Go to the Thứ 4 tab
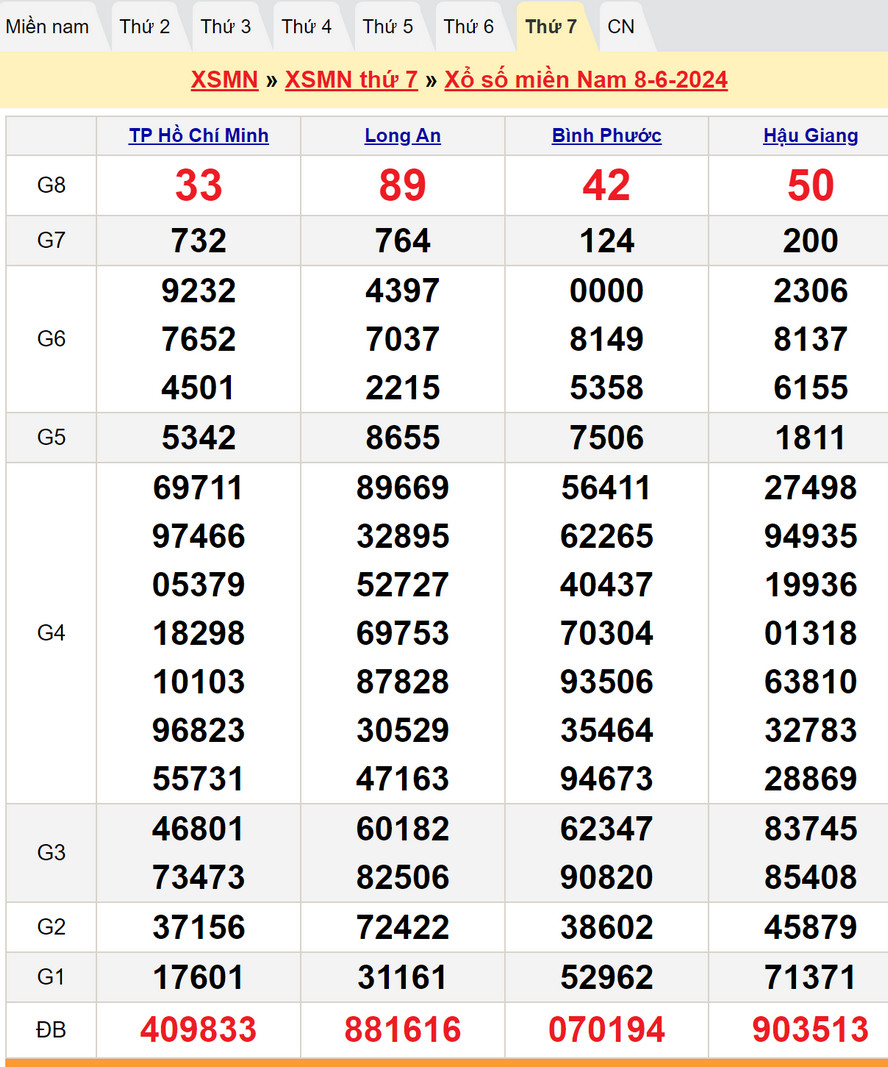The image size is (888, 1067). (x=307, y=27)
